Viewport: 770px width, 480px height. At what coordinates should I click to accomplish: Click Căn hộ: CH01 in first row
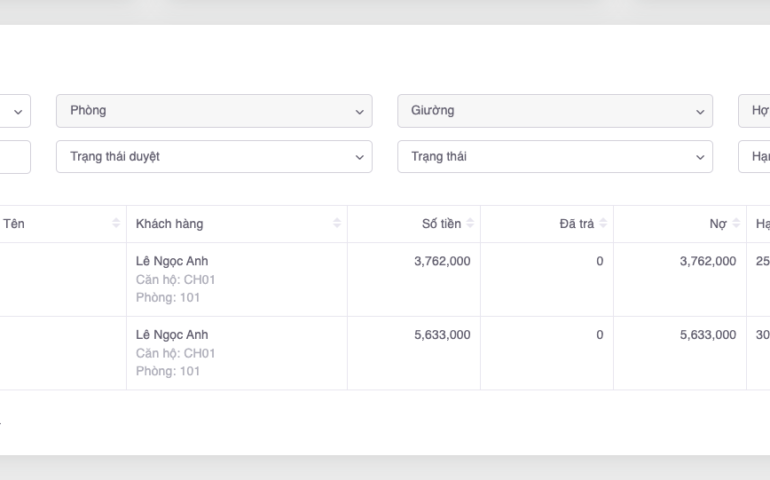click(176, 280)
